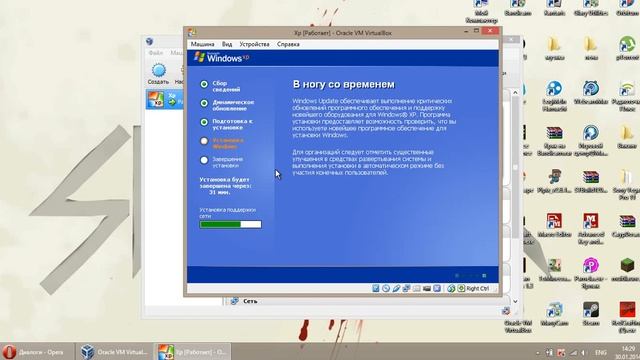Screen dimensions: 640x360
Task: Open the Вид menu
Action: 227,44
